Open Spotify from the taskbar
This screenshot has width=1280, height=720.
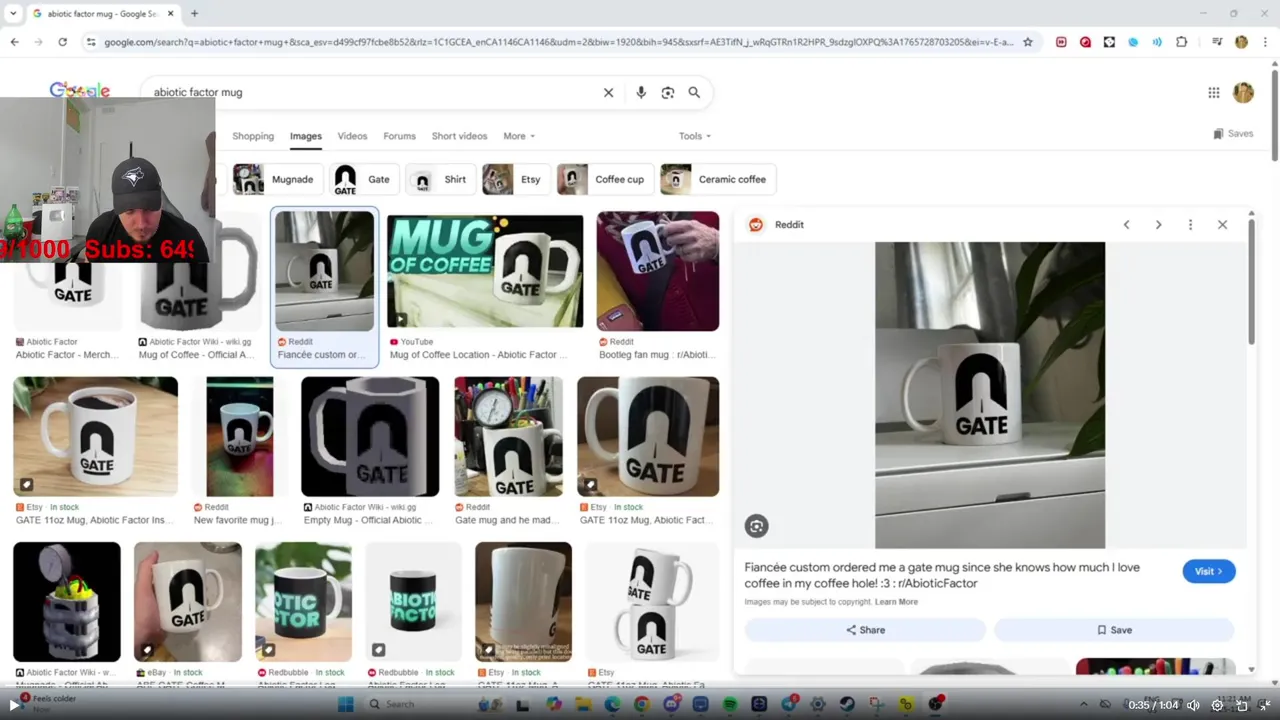tap(730, 705)
